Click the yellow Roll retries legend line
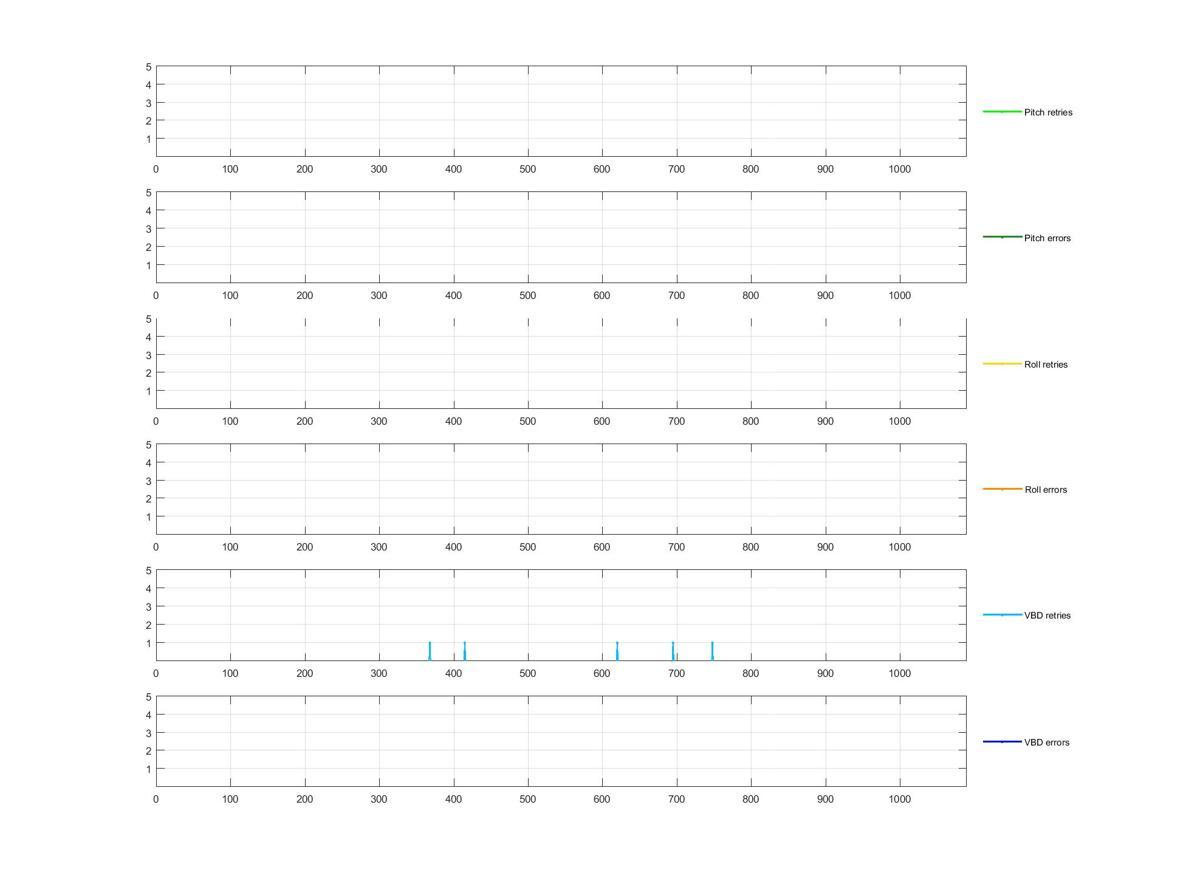This screenshot has width=1200, height=885. point(1002,364)
